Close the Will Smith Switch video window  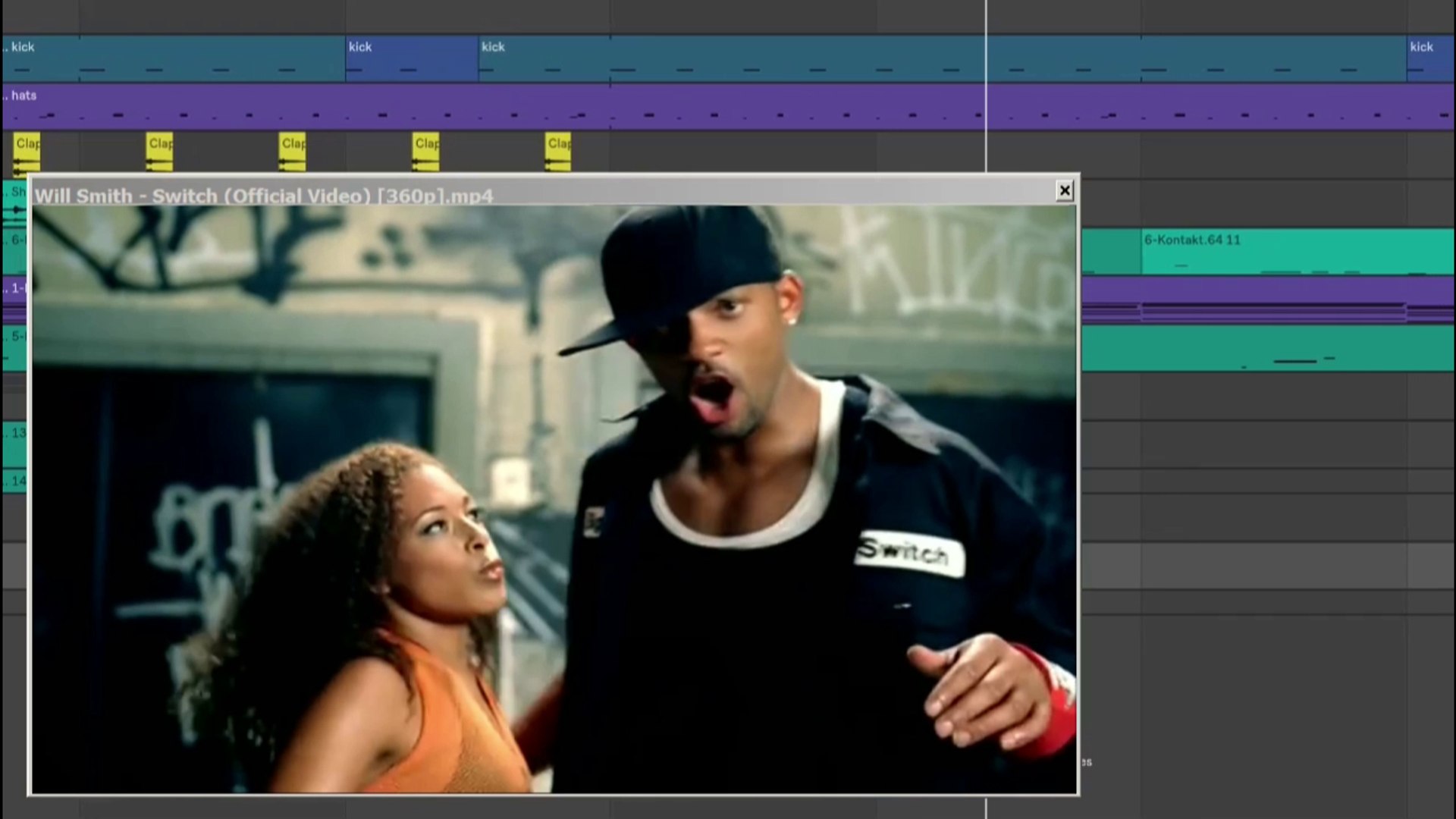(x=1065, y=190)
